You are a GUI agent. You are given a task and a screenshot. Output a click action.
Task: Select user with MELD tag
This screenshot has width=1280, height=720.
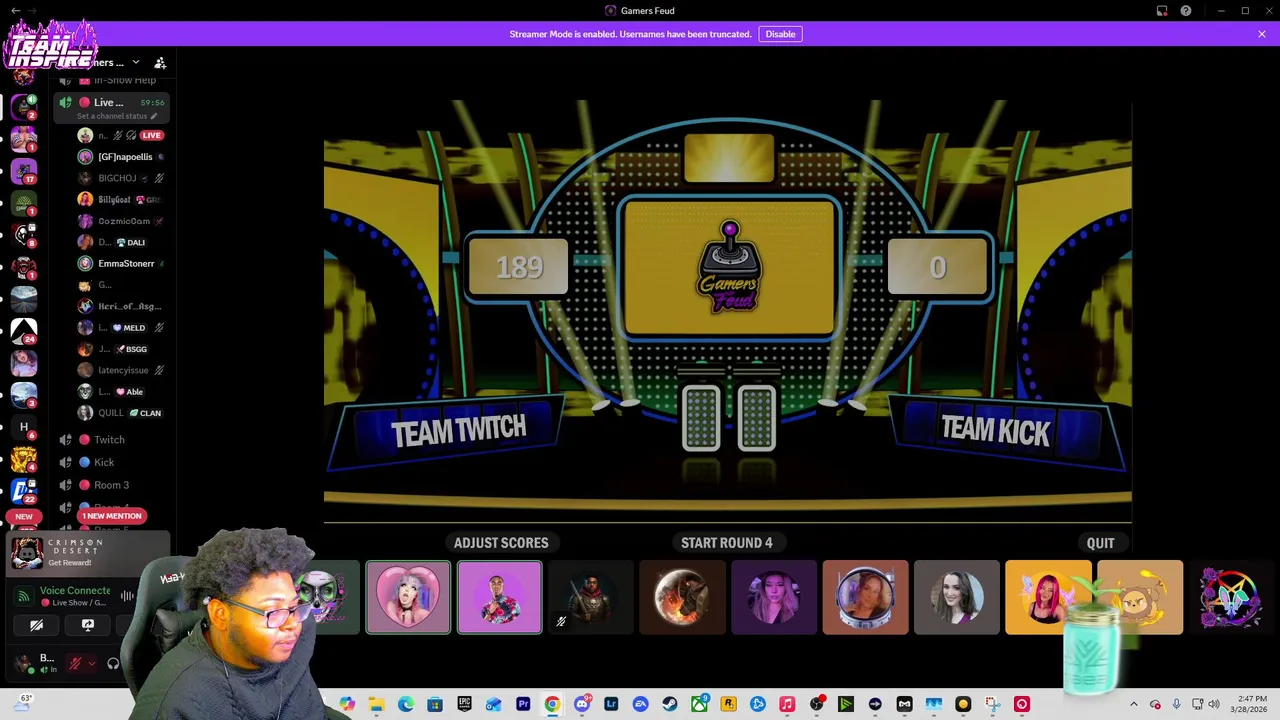(x=123, y=327)
